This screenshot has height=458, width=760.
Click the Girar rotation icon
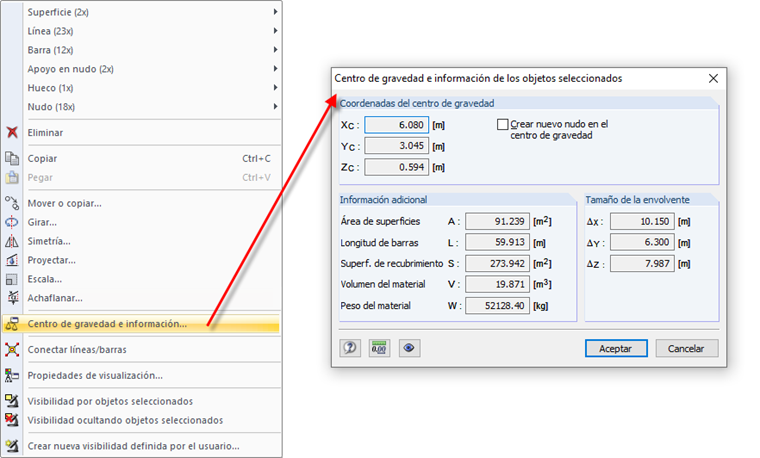[x=12, y=222]
